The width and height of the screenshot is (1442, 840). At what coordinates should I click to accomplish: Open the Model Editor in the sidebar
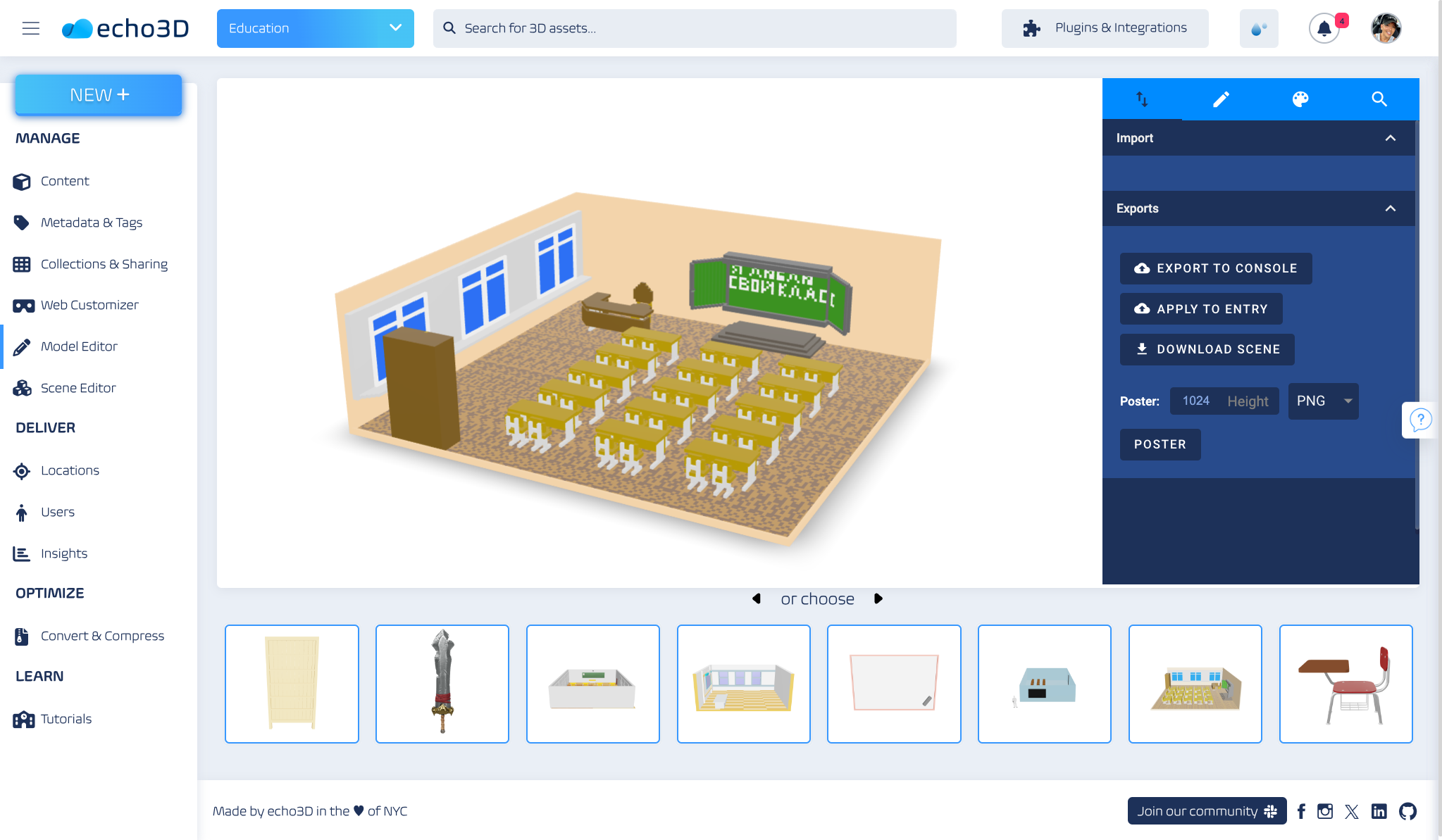coord(80,346)
